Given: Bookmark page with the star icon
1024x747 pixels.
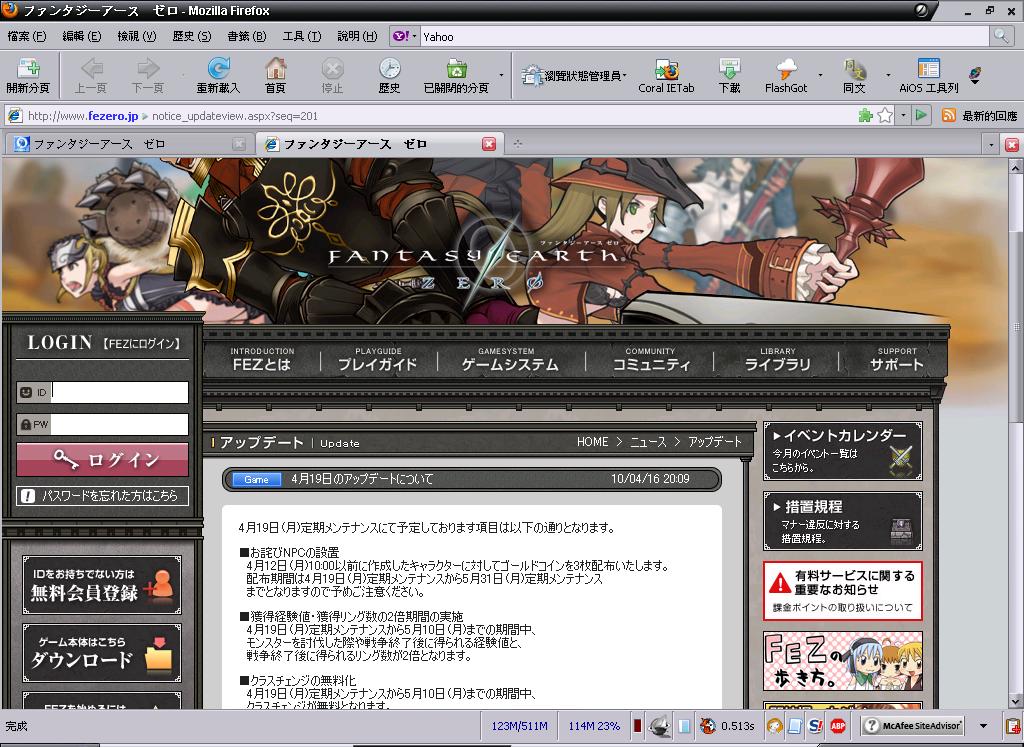Looking at the screenshot, I should pyautogui.click(x=884, y=116).
